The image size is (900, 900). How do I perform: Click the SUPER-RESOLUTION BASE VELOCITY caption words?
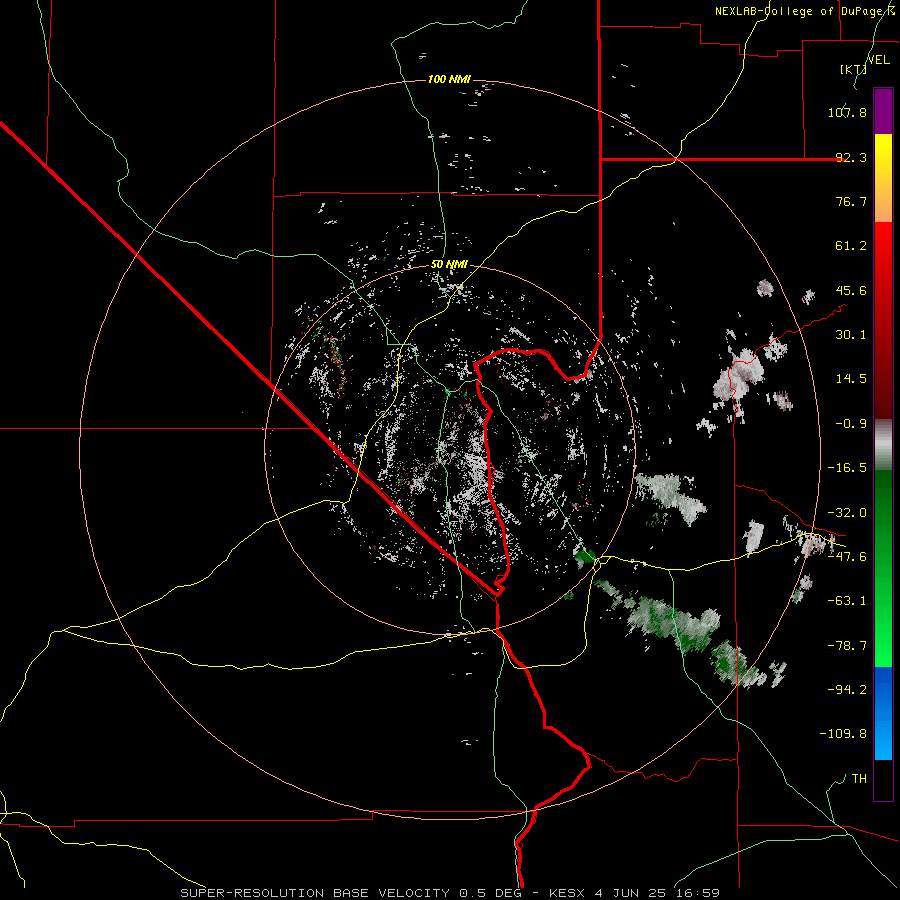(317, 893)
